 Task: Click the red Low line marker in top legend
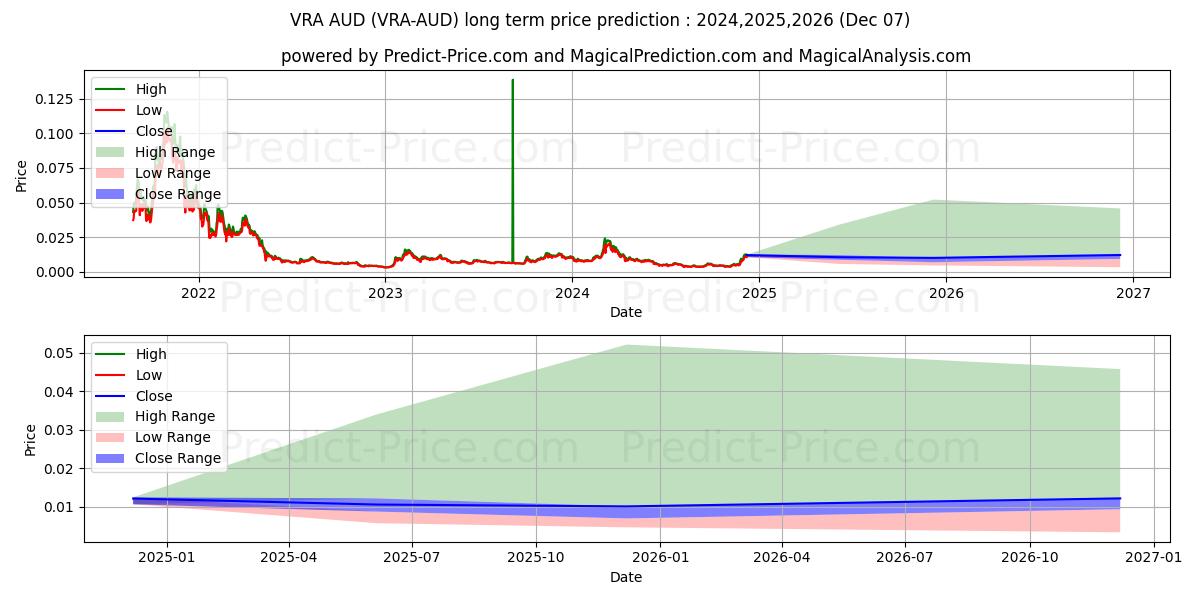click(111, 110)
